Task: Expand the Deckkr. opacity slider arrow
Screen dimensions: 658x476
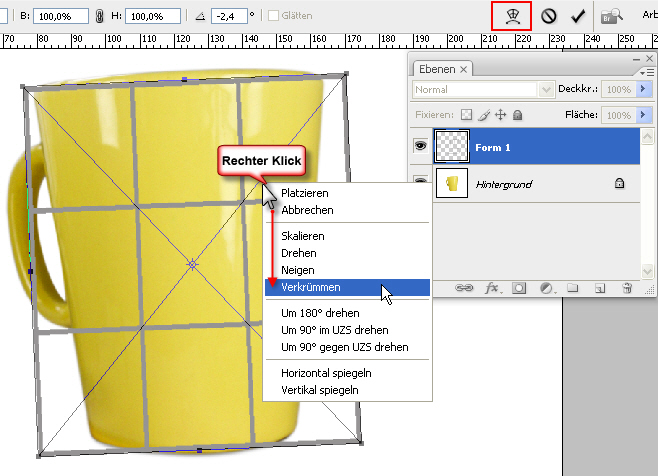Action: (644, 89)
